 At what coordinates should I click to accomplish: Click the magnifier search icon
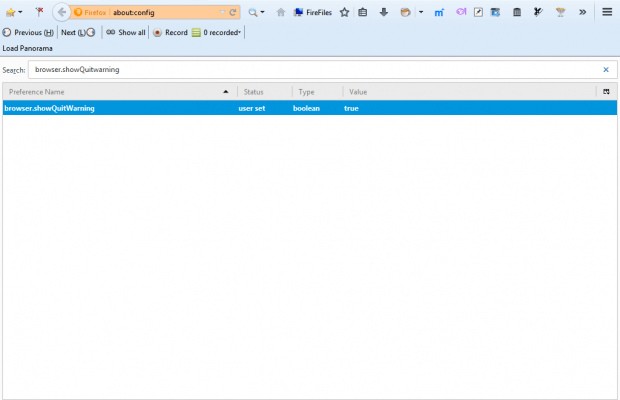coord(253,13)
